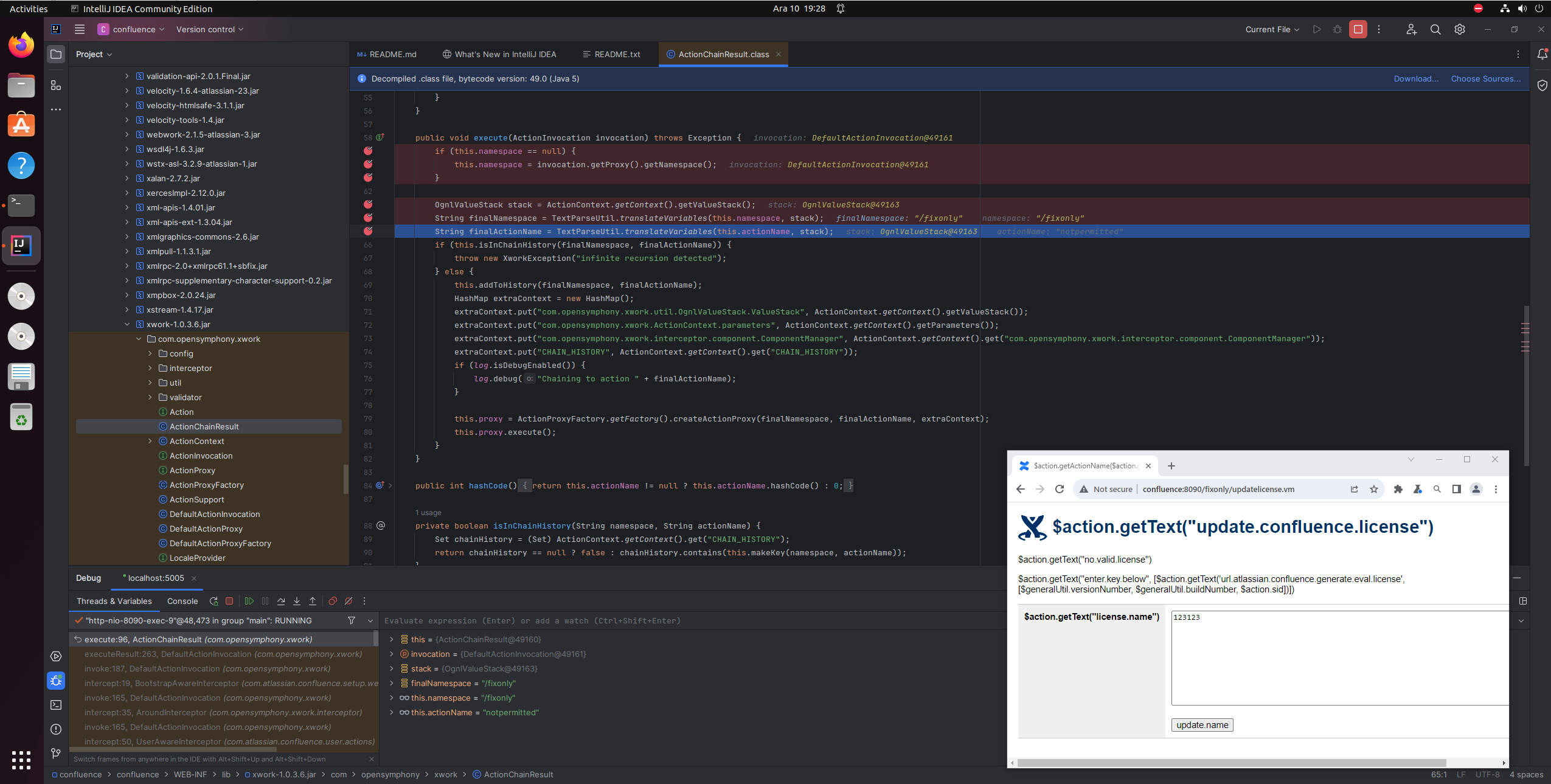Switch to What's New in IntelliJ IDEA tab
1551x784 pixels.
click(x=499, y=54)
